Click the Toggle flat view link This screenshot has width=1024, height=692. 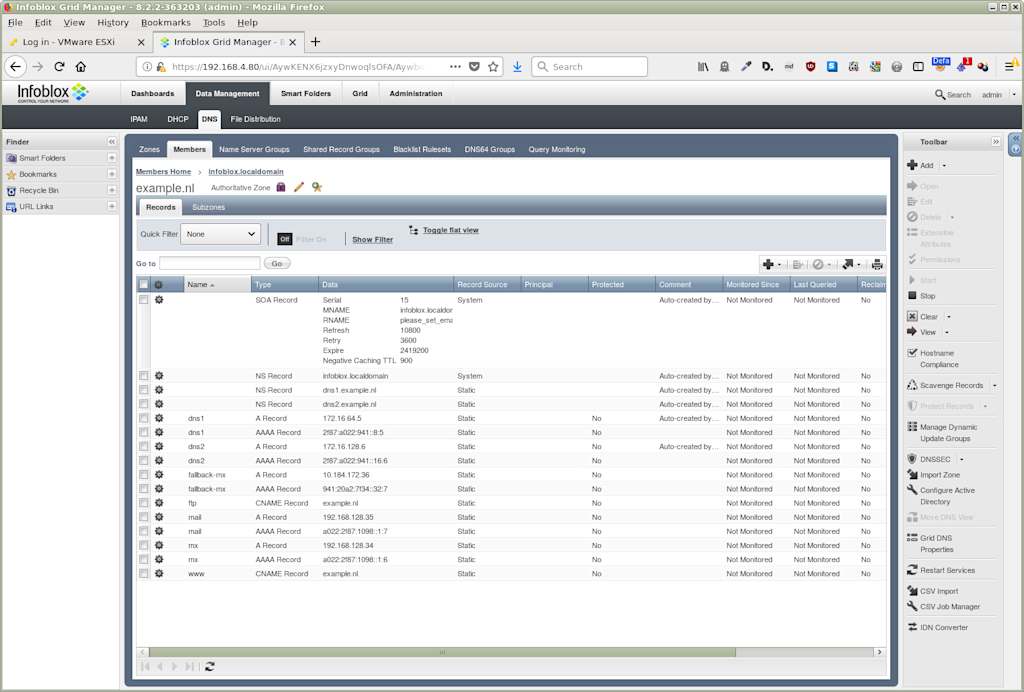pyautogui.click(x=451, y=230)
